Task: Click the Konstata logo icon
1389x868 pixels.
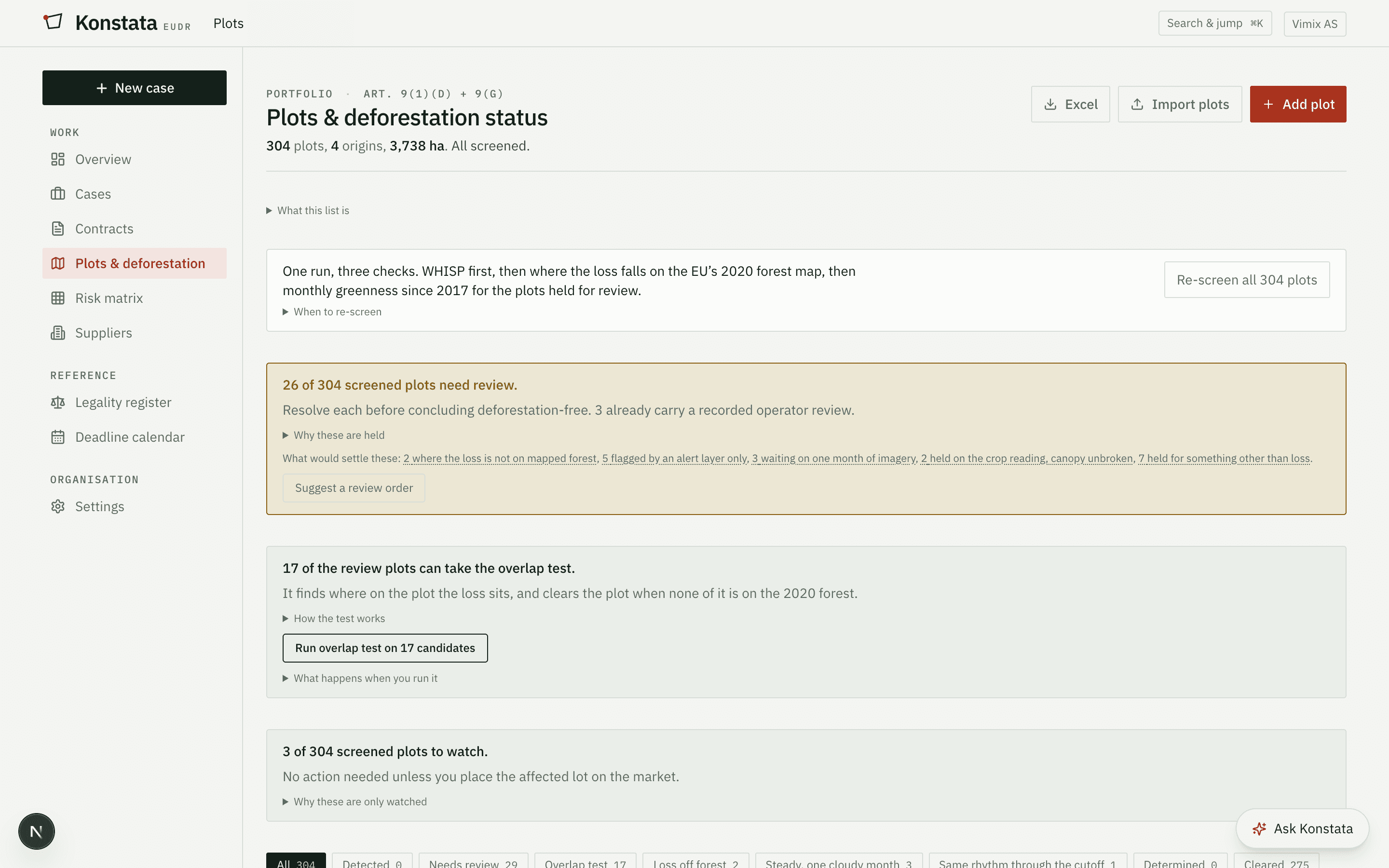Action: coord(53,22)
